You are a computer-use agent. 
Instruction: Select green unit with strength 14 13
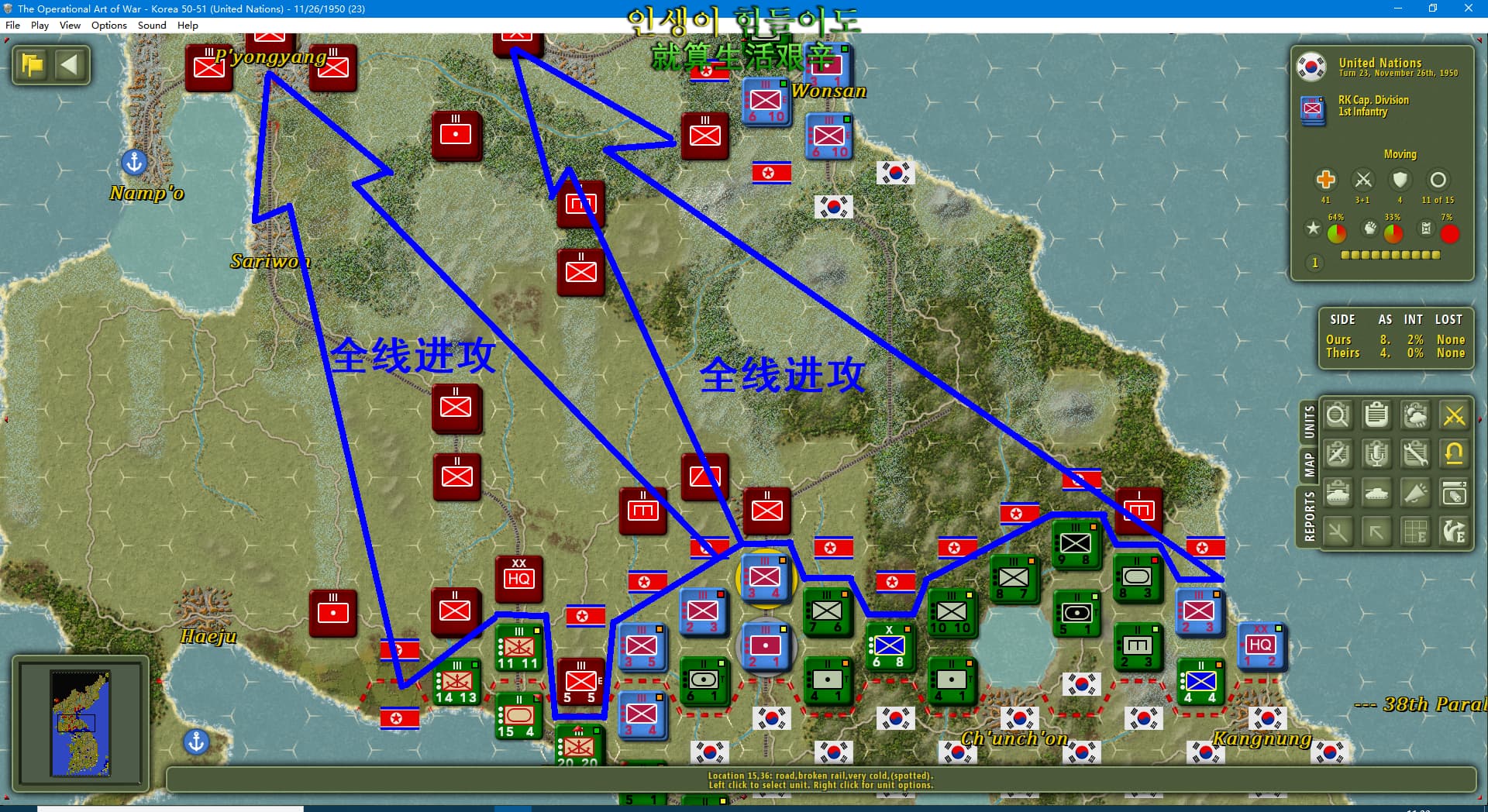pyautogui.click(x=456, y=682)
